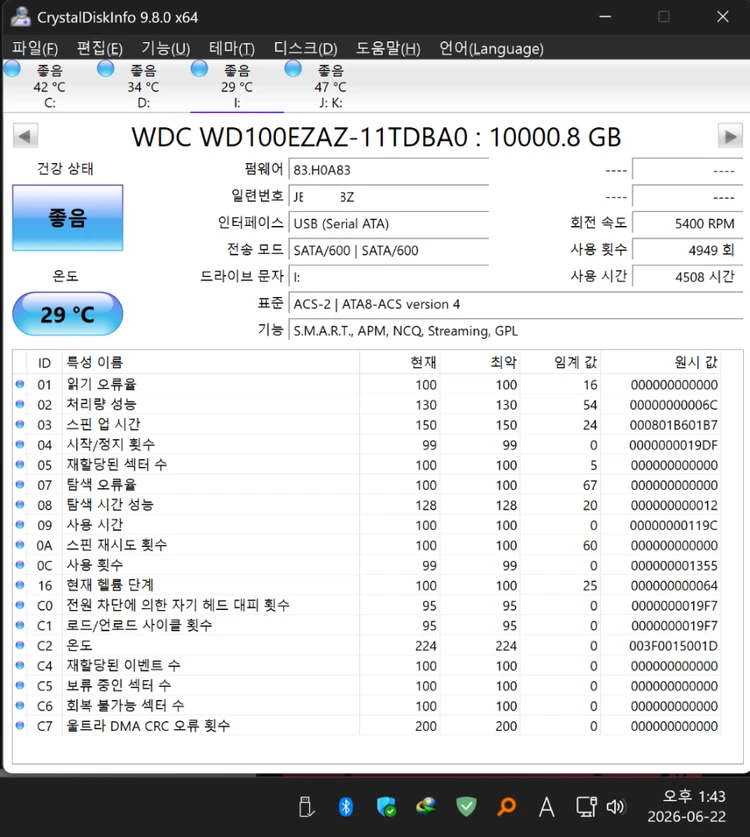Click the firmware field 83.H0A83
This screenshot has width=750, height=837.
(x=389, y=170)
